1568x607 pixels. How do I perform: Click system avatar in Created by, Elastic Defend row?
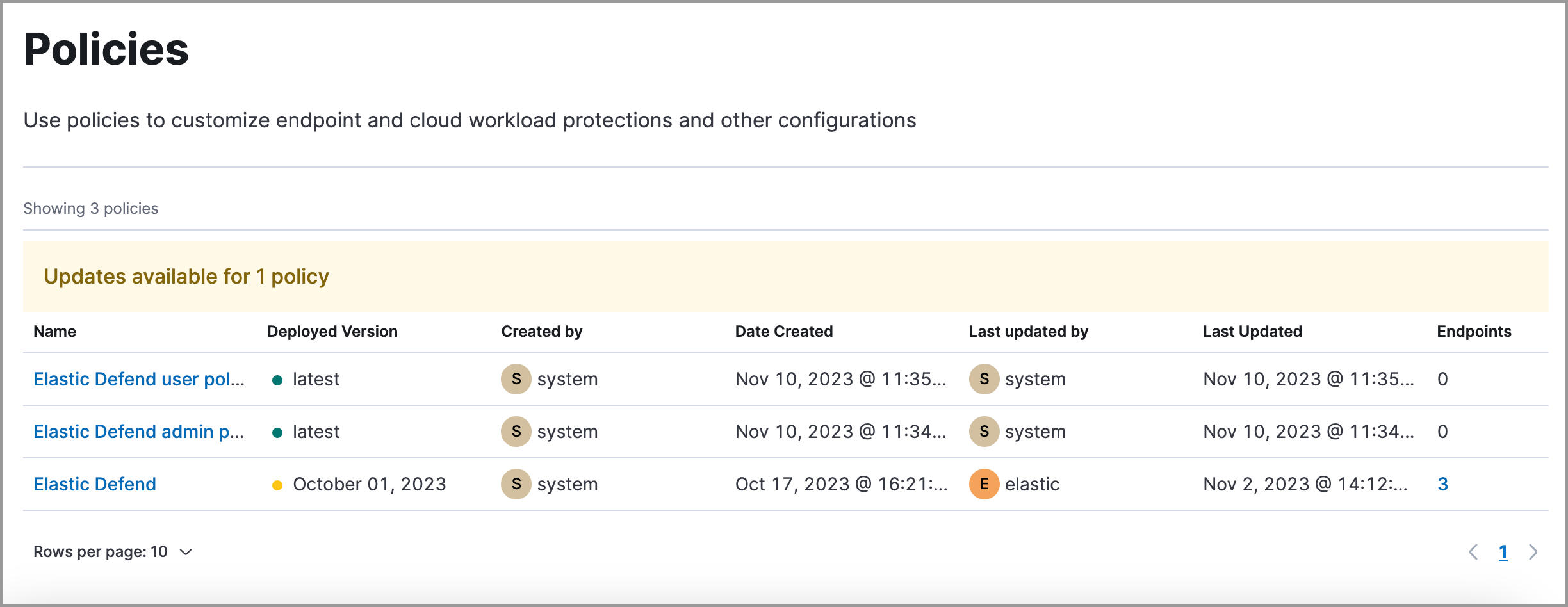click(516, 484)
